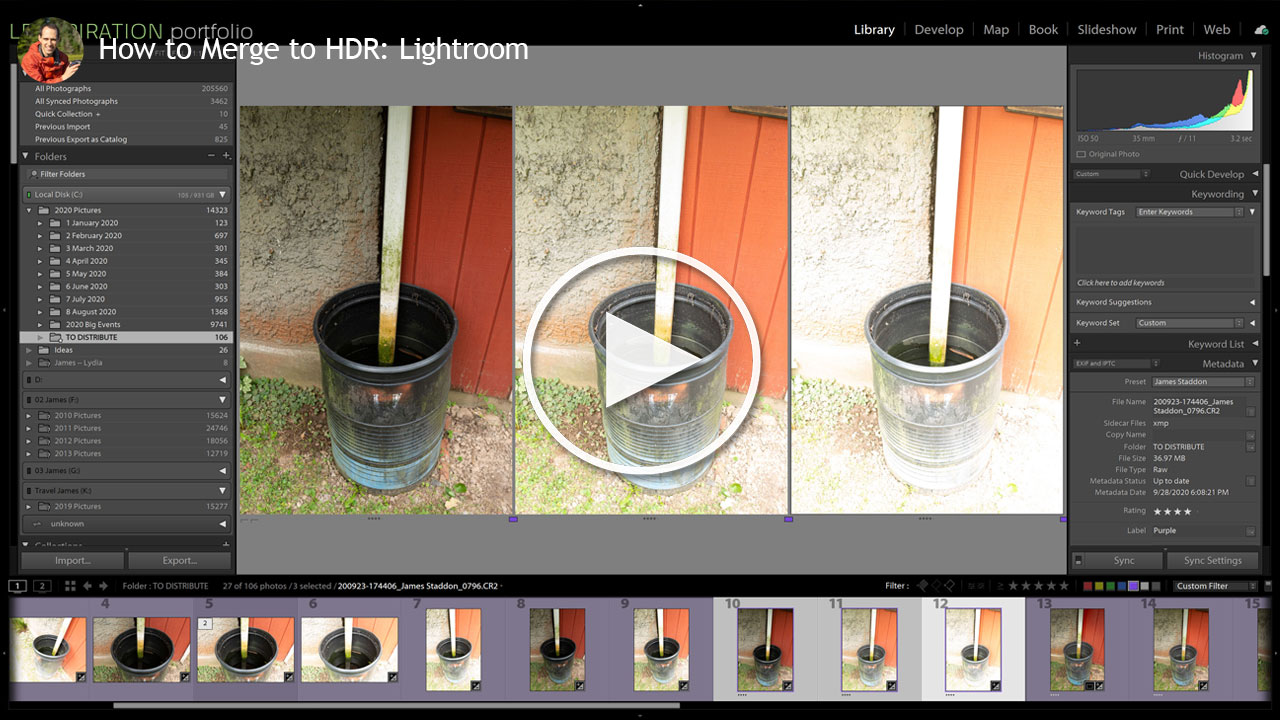
Task: Click the Filter Folders search field
Action: click(x=128, y=174)
